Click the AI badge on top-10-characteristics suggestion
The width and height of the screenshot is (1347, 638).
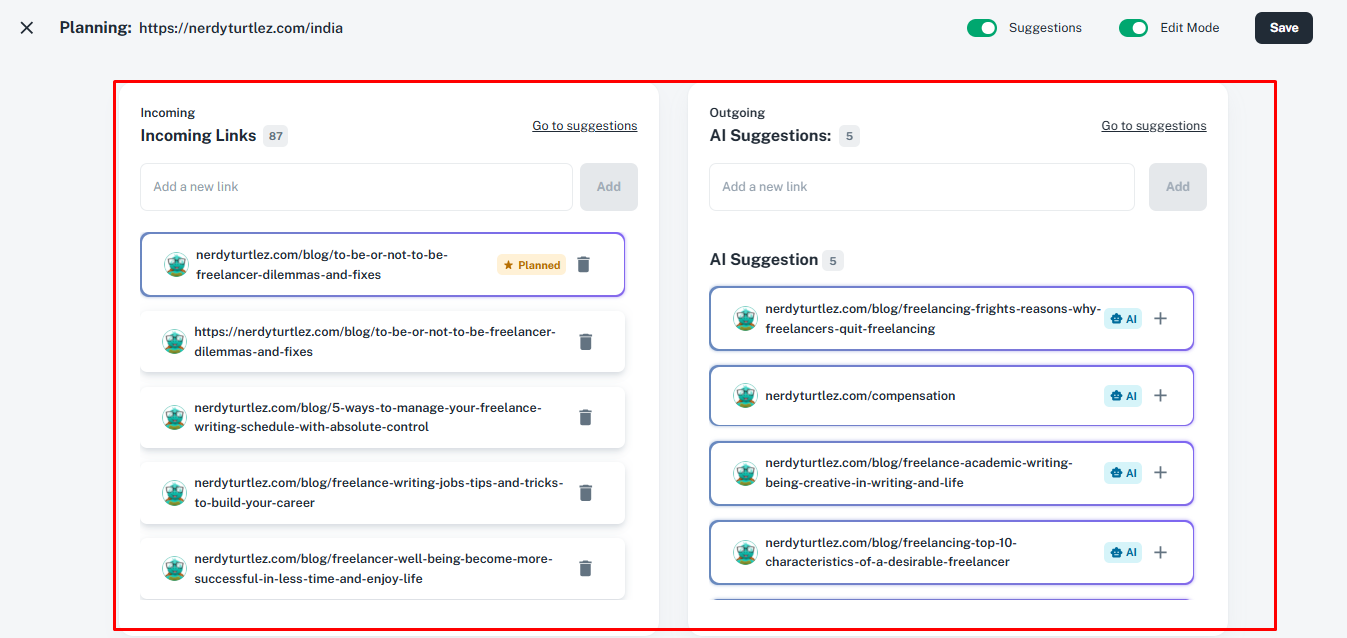[1123, 552]
